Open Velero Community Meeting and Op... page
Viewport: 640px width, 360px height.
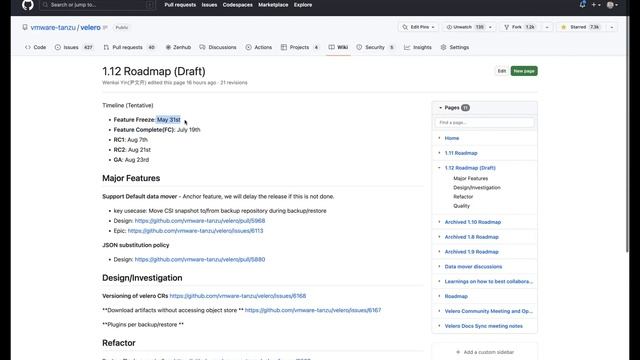click(x=489, y=311)
